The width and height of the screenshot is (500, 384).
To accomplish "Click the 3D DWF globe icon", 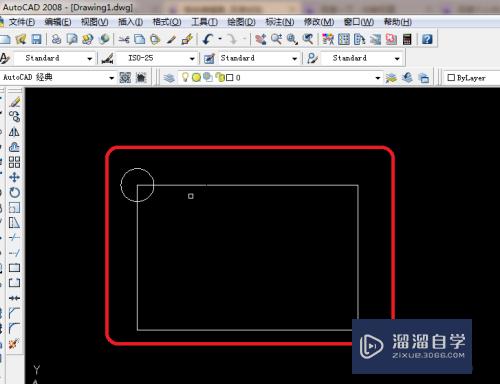I will coord(104,39).
